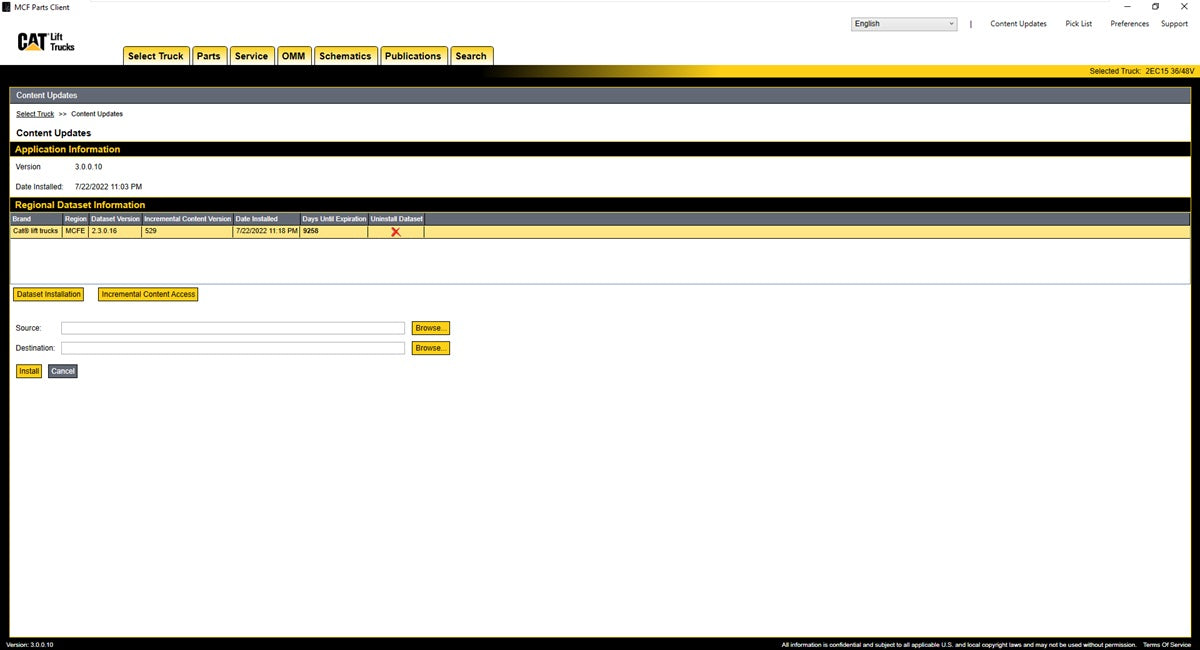Screen dimensions: 1200x650
Task: Click the MCFE region cell
Action: [x=75, y=231]
